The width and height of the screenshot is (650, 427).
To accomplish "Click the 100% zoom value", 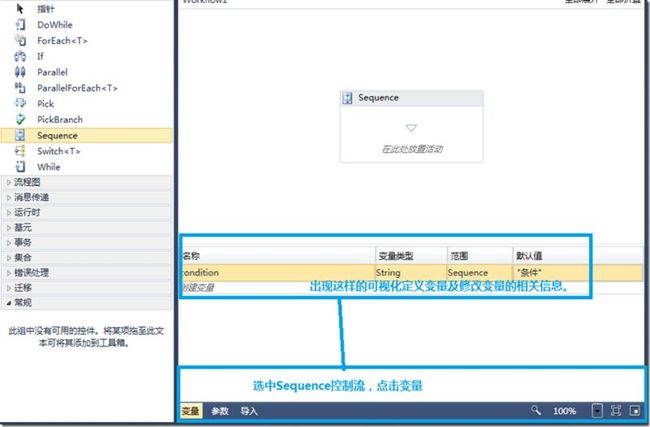I will 565,411.
